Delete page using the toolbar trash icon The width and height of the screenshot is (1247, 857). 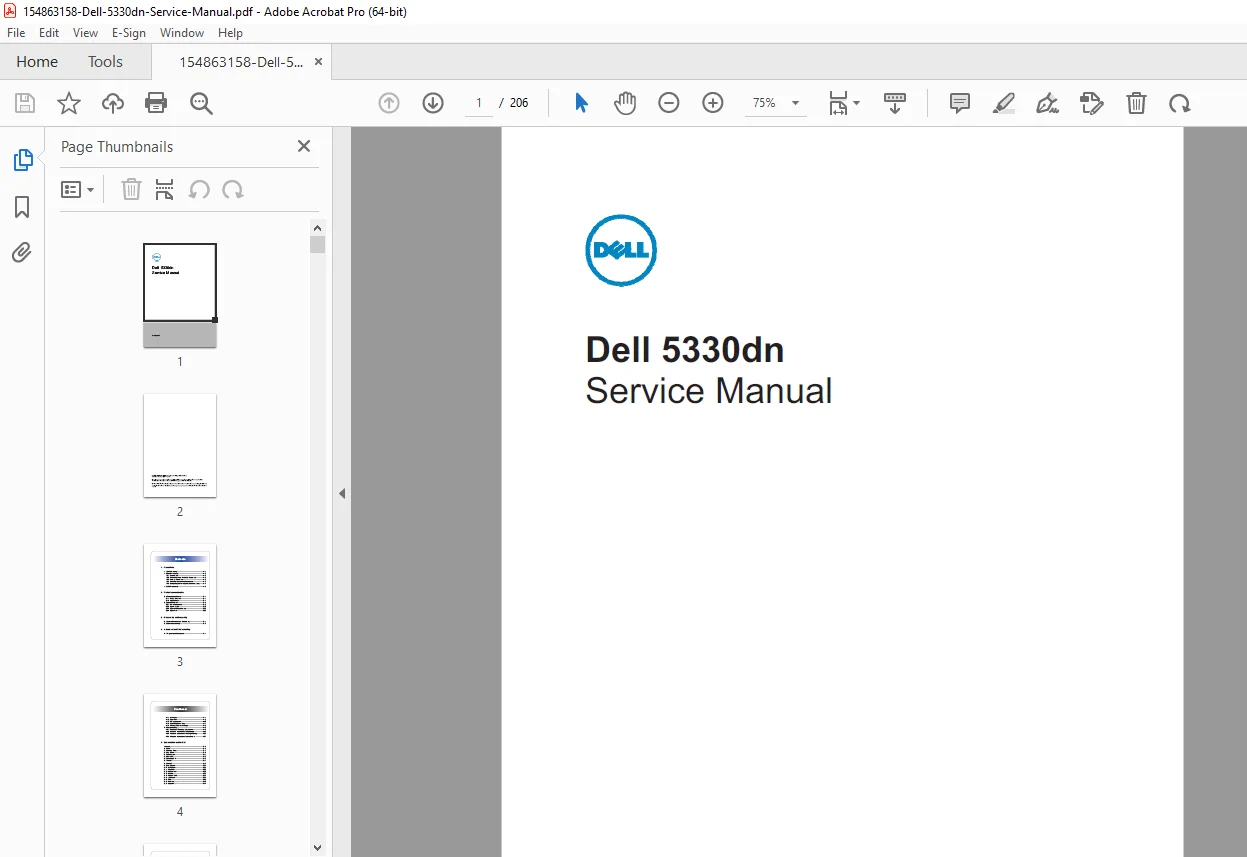click(x=1136, y=103)
